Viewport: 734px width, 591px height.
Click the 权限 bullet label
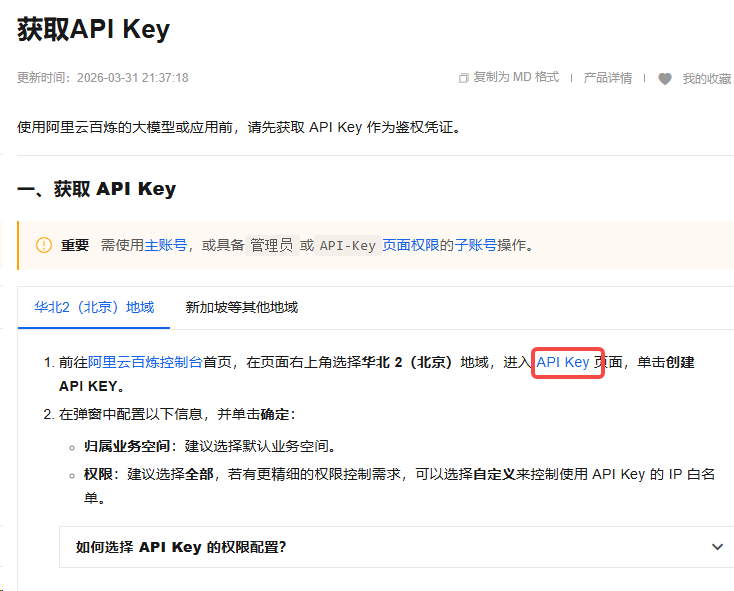pos(98,474)
